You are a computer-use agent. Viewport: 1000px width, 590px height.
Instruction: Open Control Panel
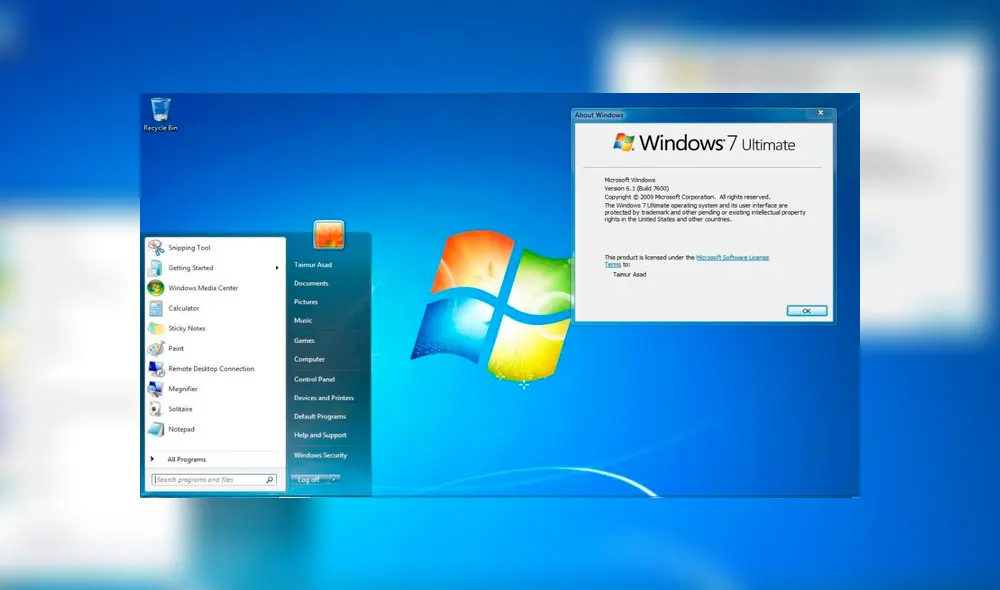tap(314, 379)
